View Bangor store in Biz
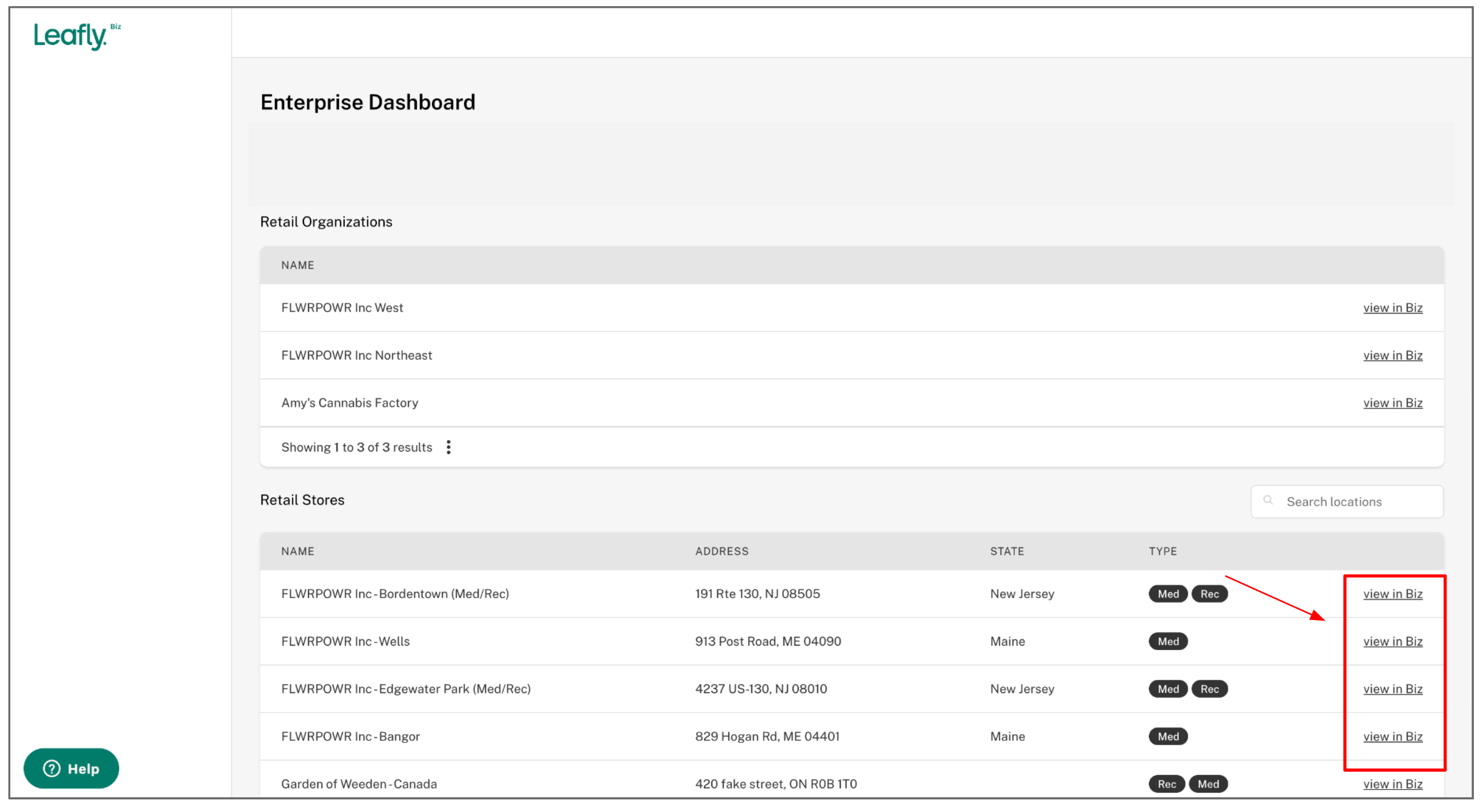1484x812 pixels. pos(1393,736)
